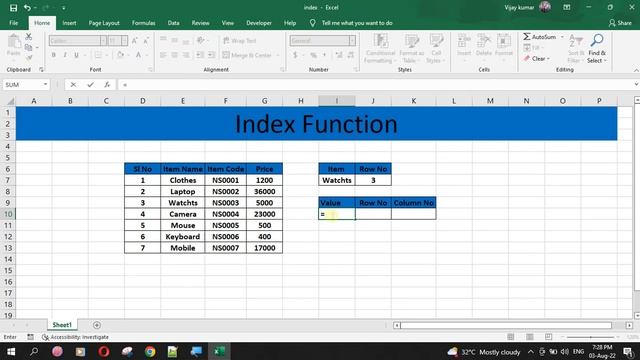Viewport: 640px width, 360px height.
Task: Switch to Page Layout view in status bar
Action: click(529, 337)
